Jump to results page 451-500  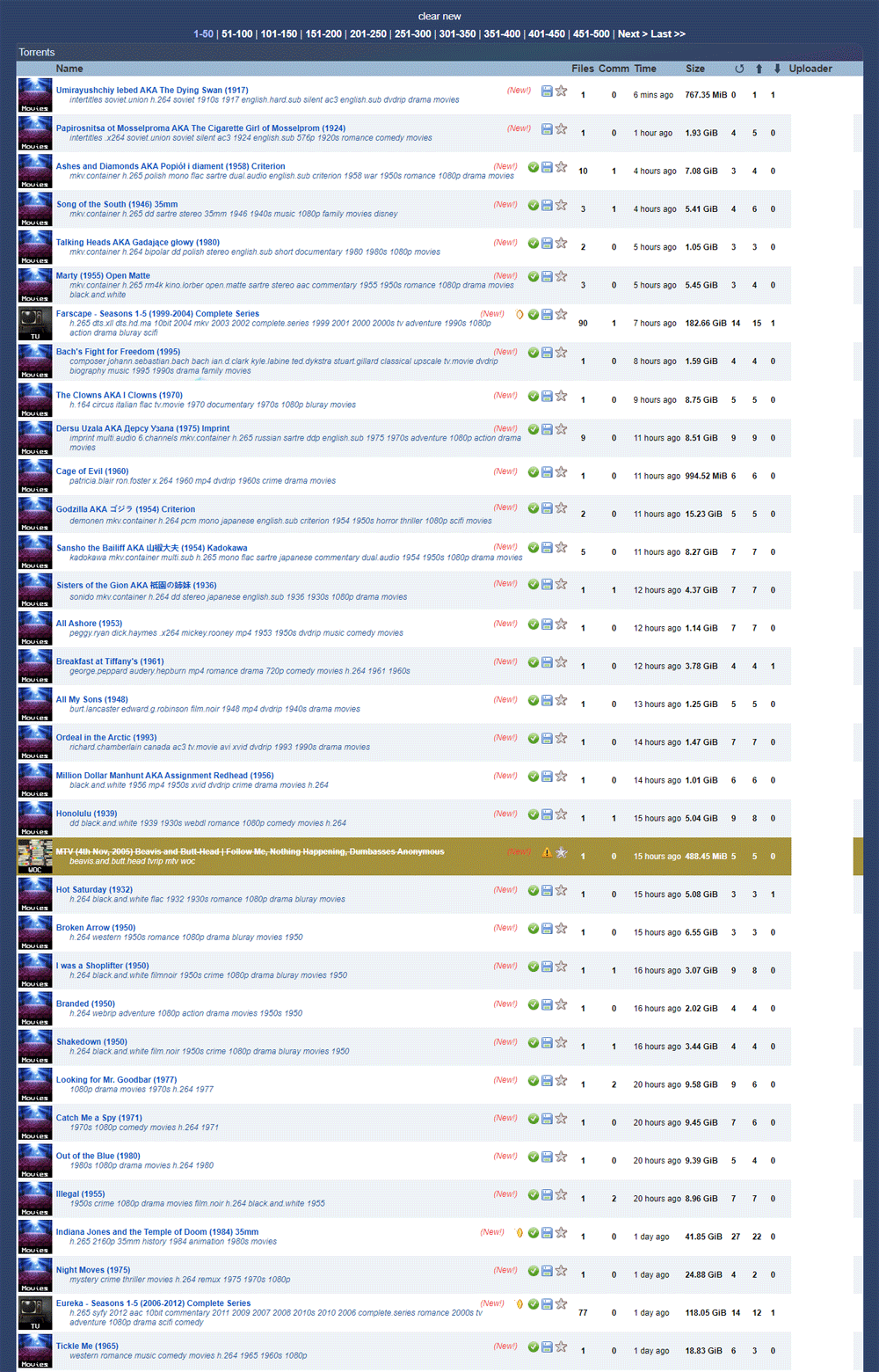[592, 34]
